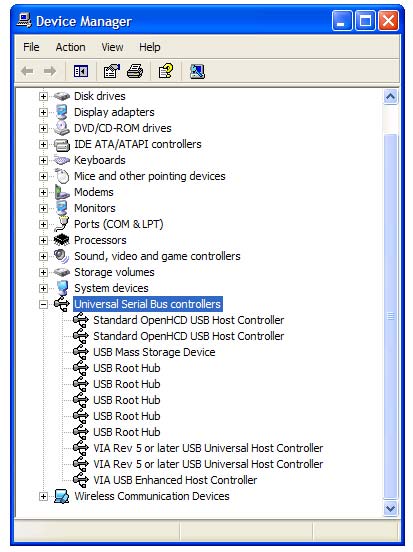This screenshot has width=413, height=552.
Task: Expand the Ports (COM & LPT) node
Action: pyautogui.click(x=43, y=224)
